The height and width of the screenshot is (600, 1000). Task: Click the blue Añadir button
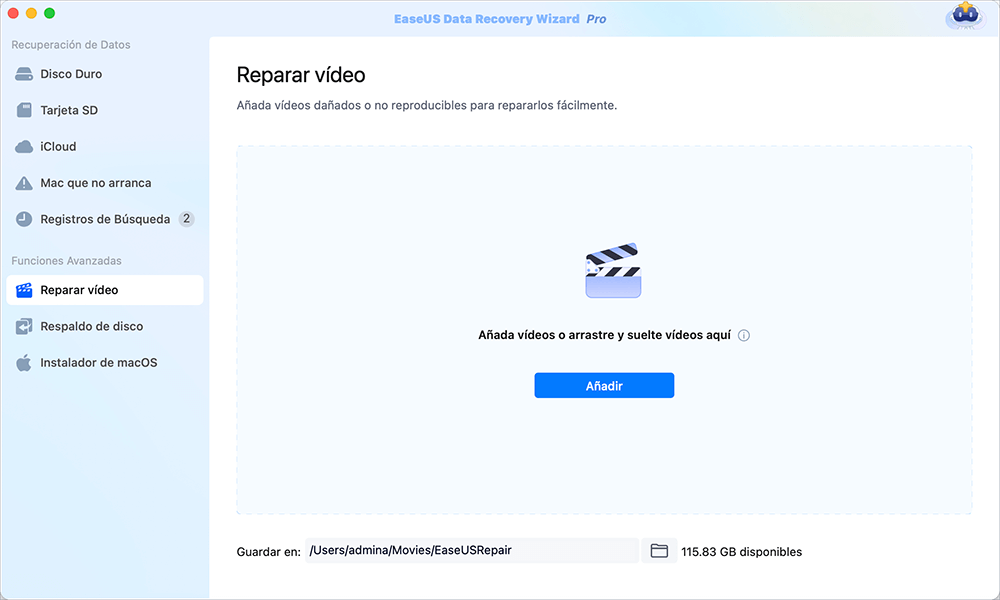pos(604,386)
